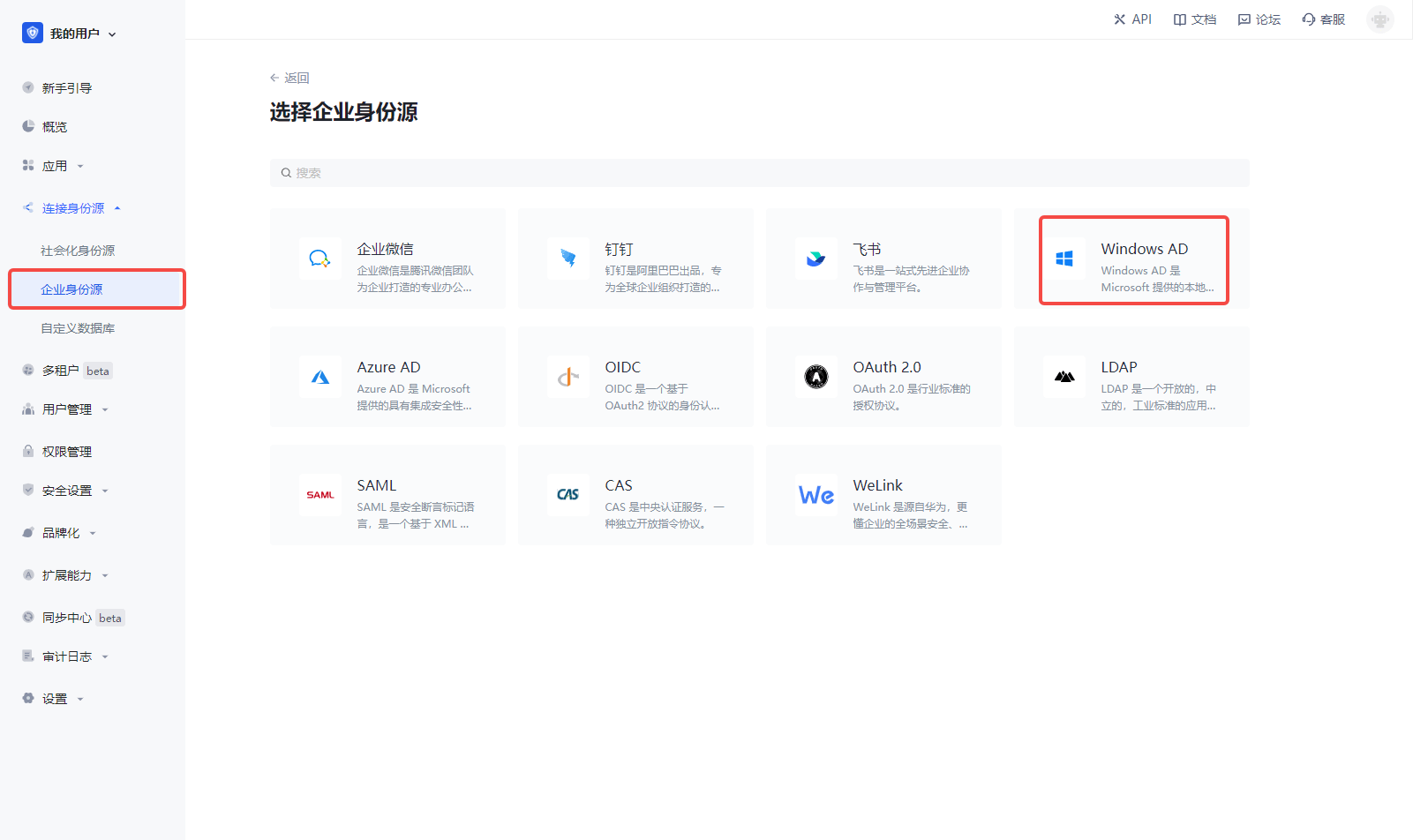Open the 文档 documentation link
The height and width of the screenshot is (840, 1413).
pyautogui.click(x=1194, y=19)
